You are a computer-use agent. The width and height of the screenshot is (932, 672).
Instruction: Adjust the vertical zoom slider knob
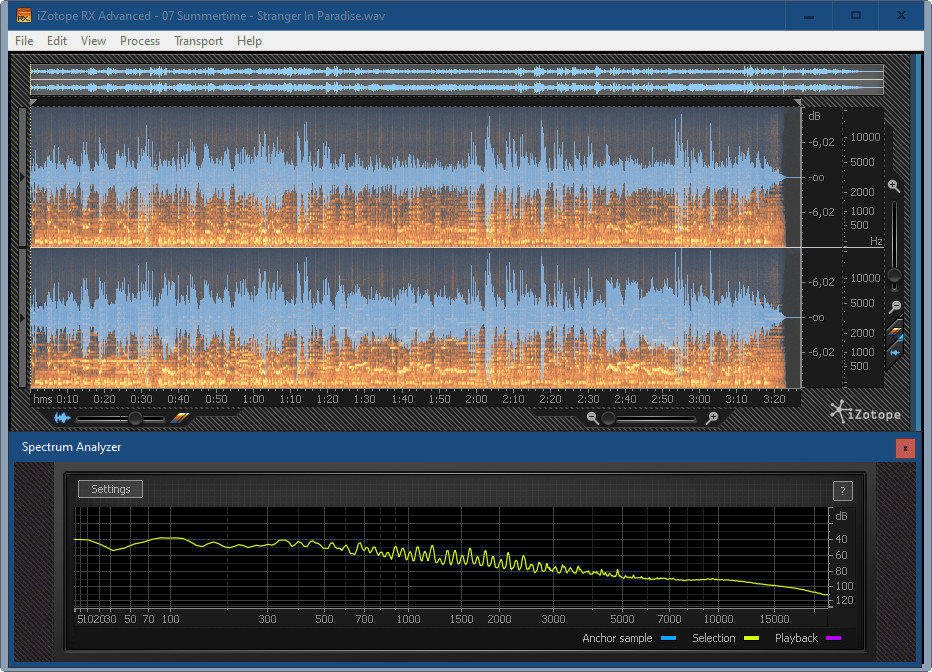[x=894, y=276]
